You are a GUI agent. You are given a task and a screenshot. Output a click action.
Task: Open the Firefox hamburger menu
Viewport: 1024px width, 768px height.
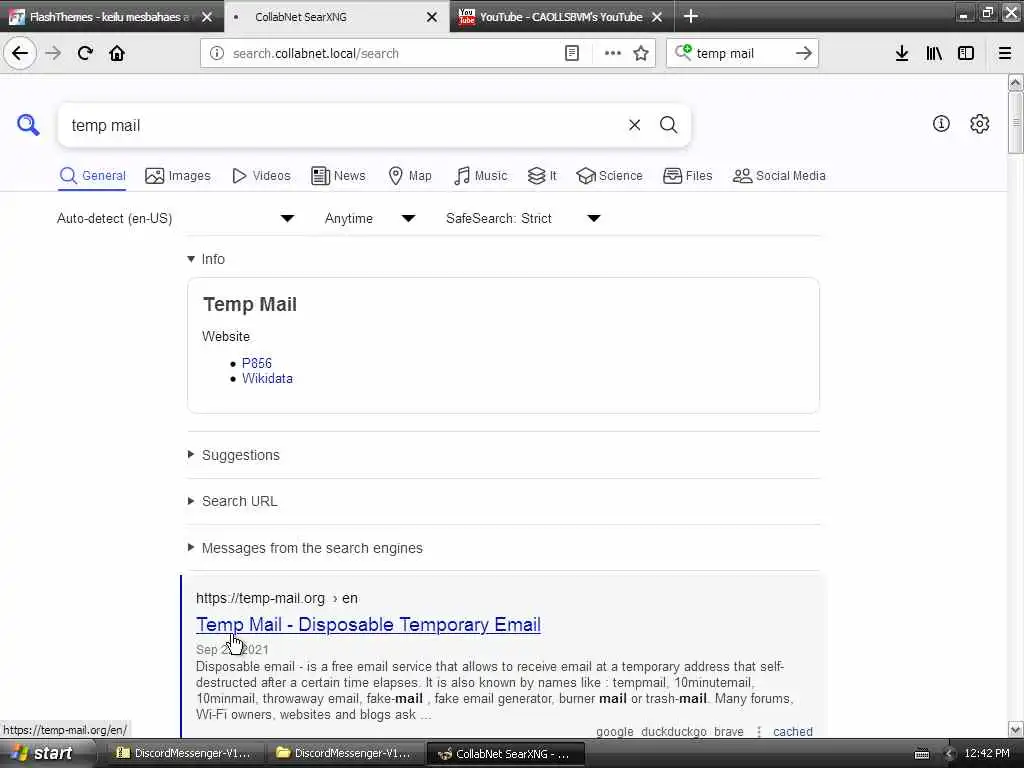coord(1004,53)
